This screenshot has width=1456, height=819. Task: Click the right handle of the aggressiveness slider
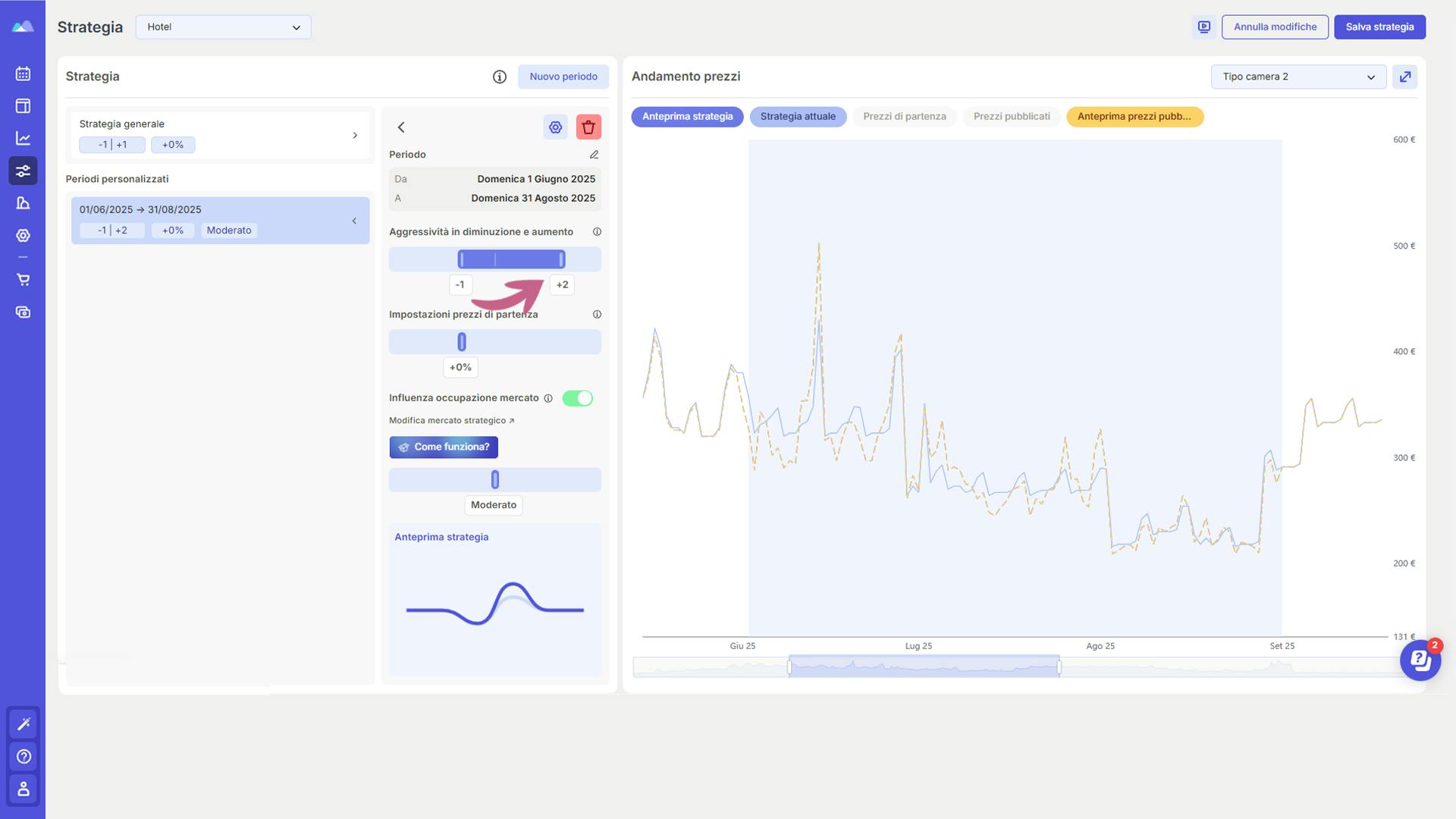point(561,260)
